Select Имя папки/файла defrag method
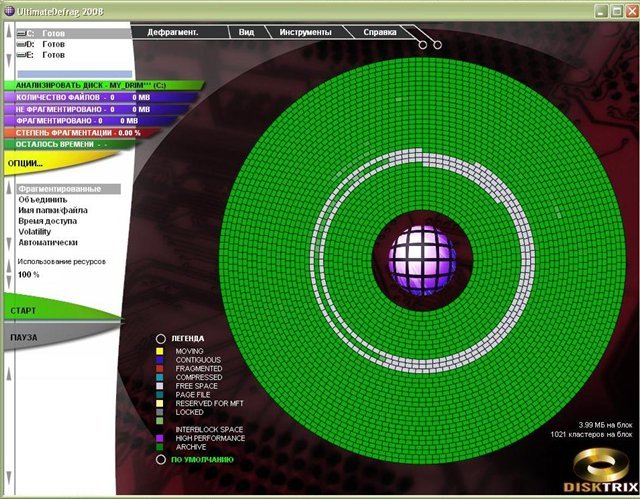640x499 pixels. 53,210
